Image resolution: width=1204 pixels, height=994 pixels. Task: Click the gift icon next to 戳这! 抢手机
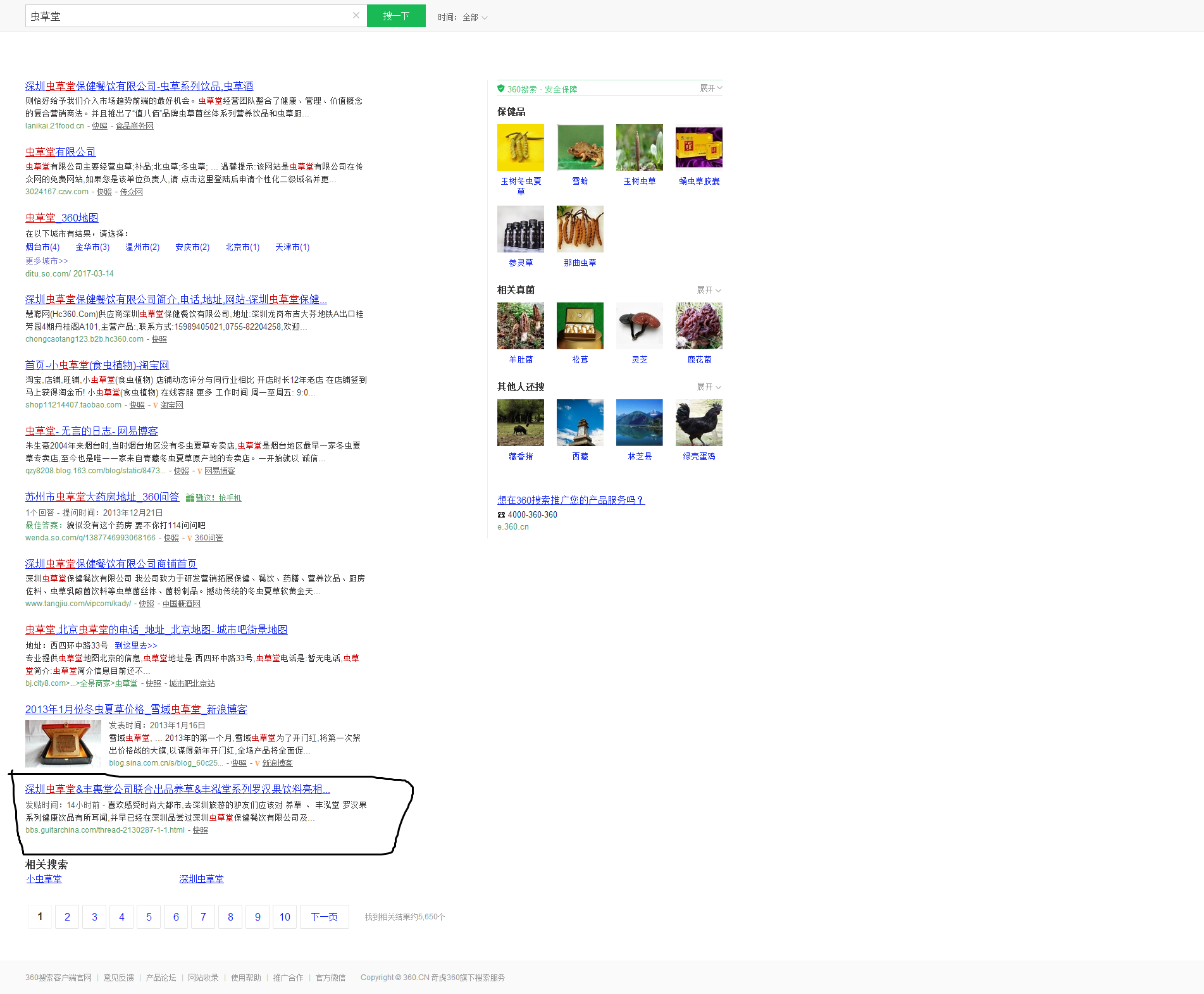[x=190, y=498]
